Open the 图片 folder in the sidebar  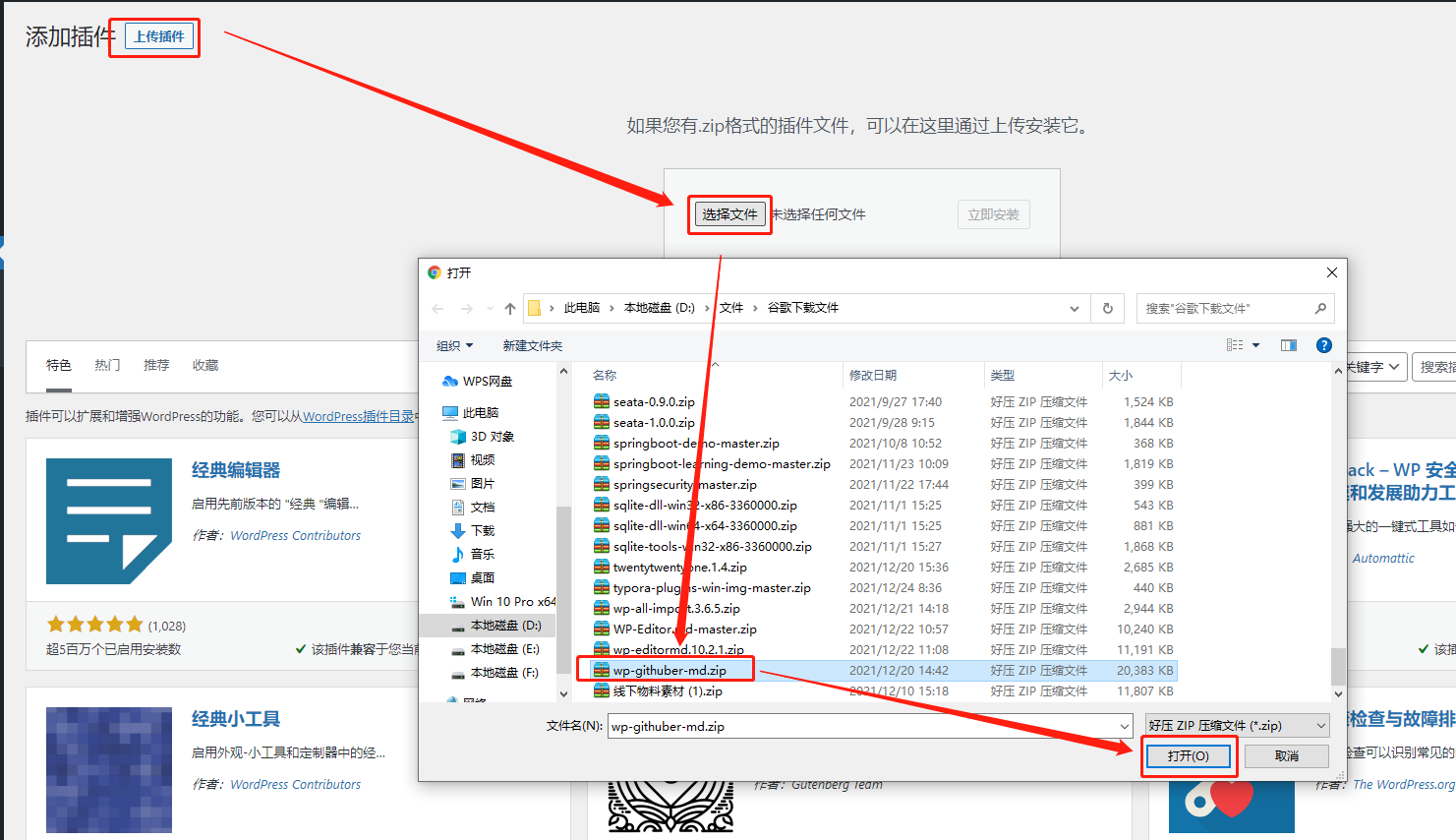click(x=473, y=483)
